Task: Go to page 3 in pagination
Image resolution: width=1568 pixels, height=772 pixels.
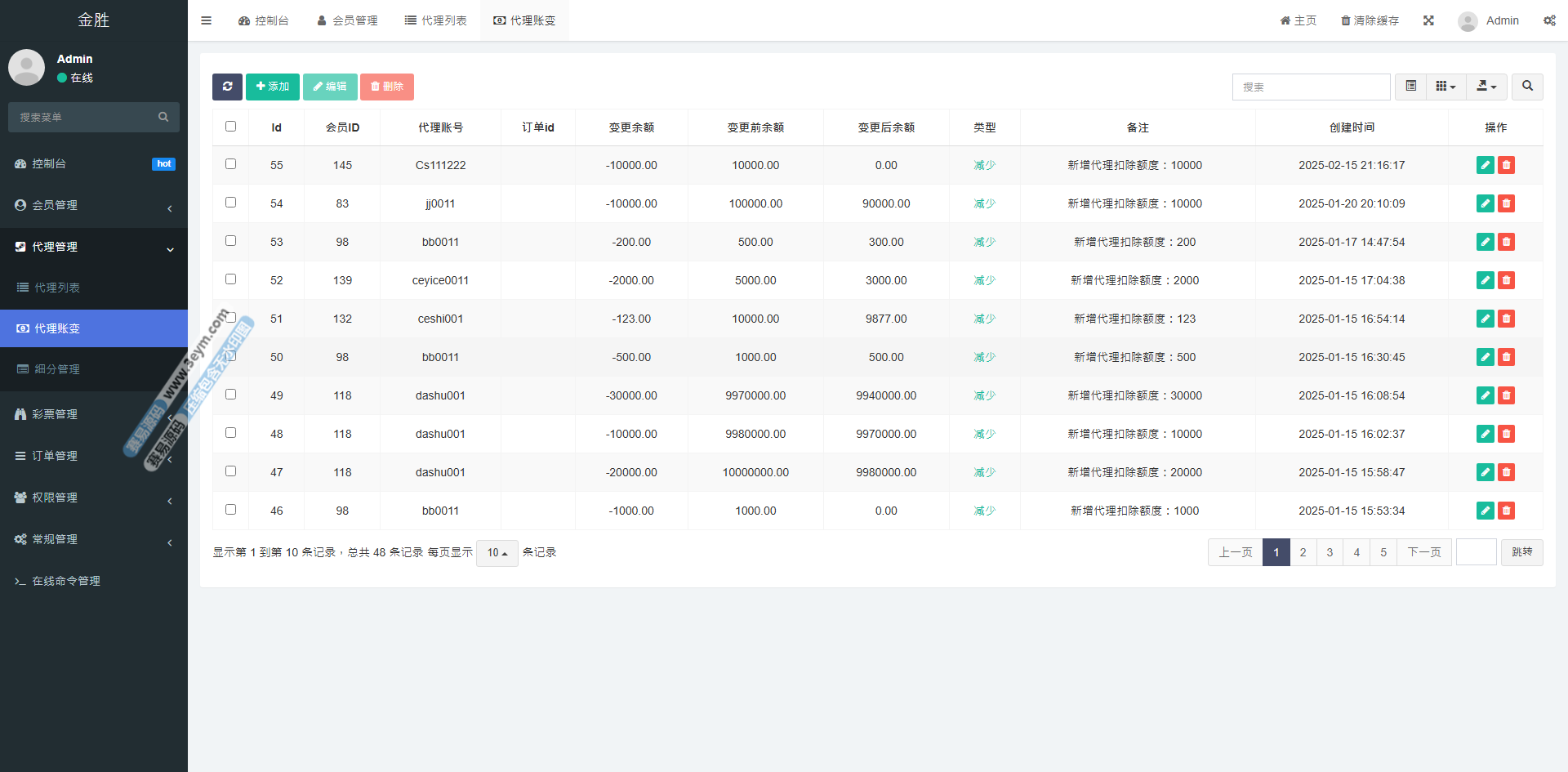Action: pyautogui.click(x=1330, y=552)
